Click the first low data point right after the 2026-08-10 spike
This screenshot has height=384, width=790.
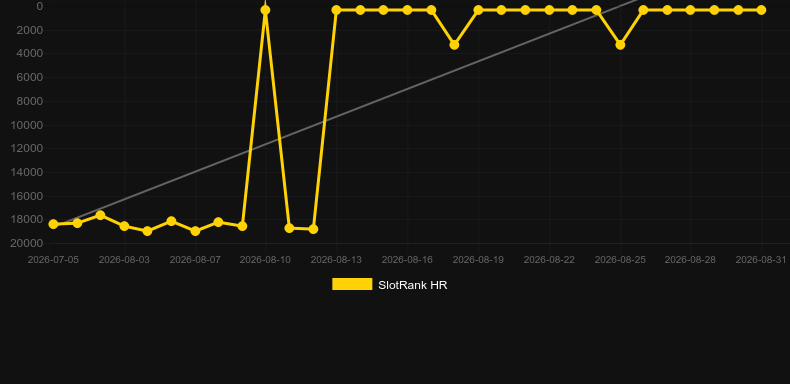pyautogui.click(x=289, y=228)
